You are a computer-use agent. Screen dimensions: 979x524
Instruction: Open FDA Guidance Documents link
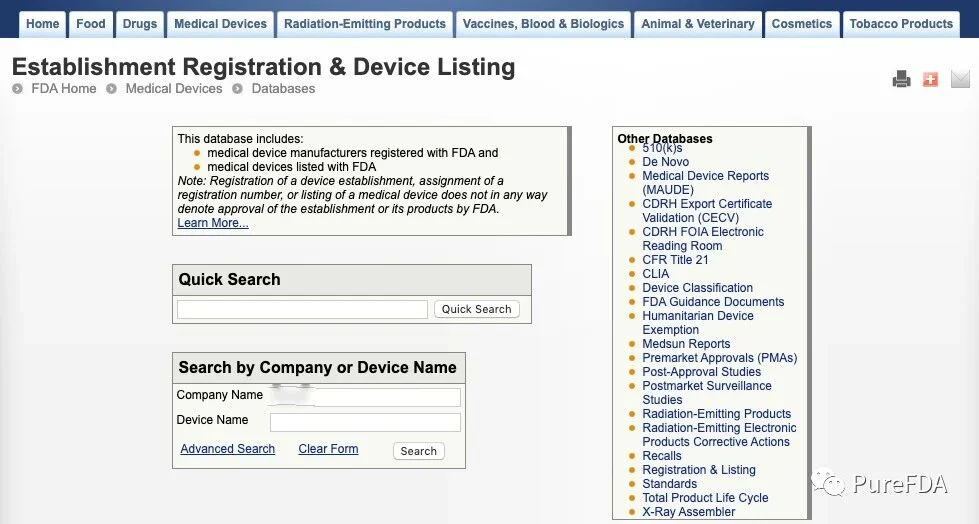[713, 302]
